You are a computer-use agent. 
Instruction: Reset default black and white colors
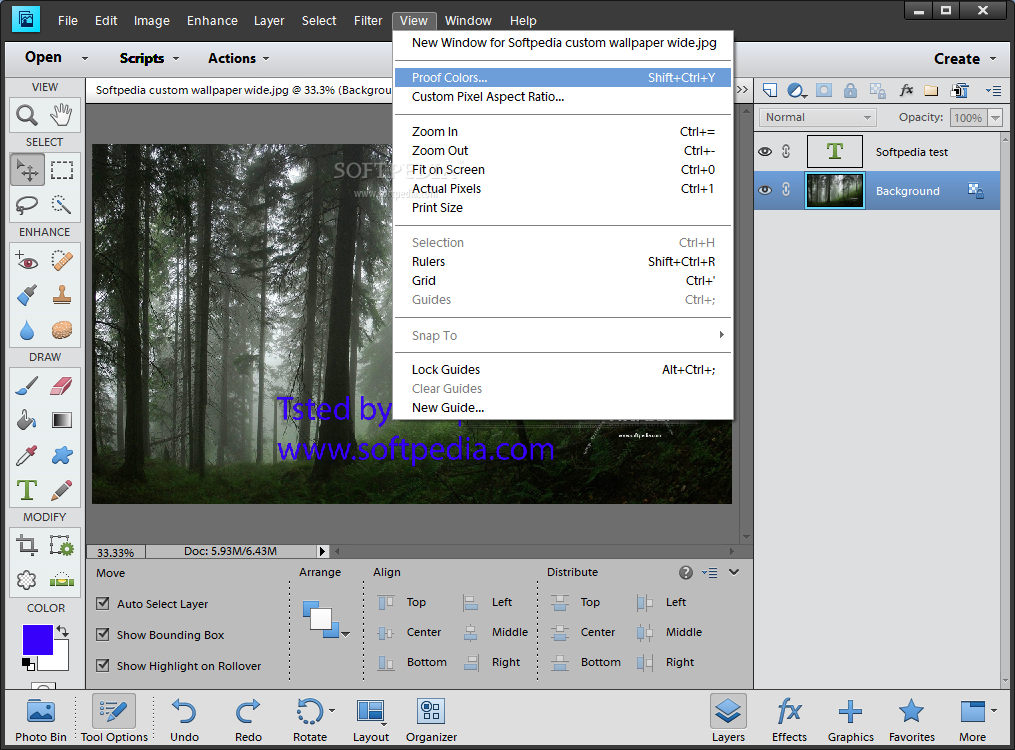(28, 663)
